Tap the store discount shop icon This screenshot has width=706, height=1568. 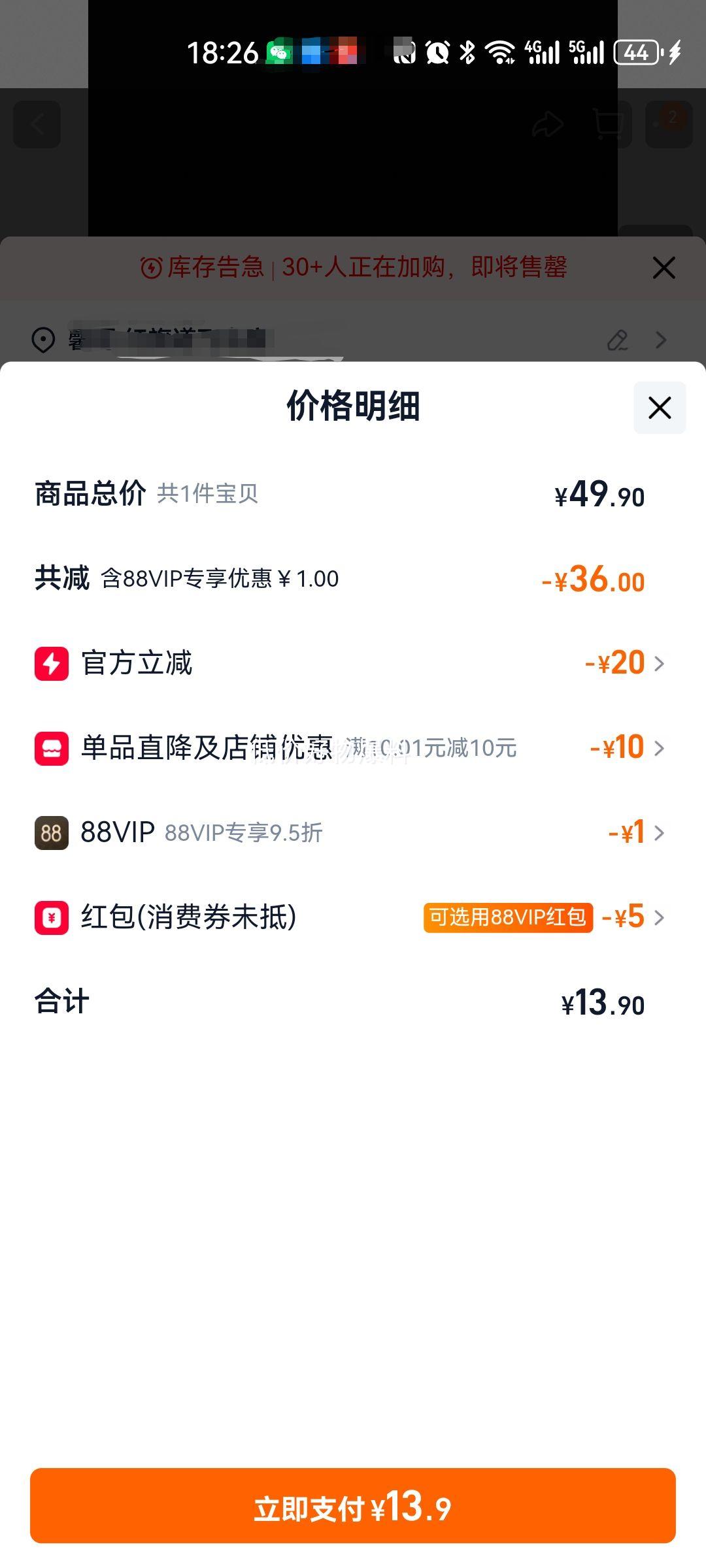(52, 748)
